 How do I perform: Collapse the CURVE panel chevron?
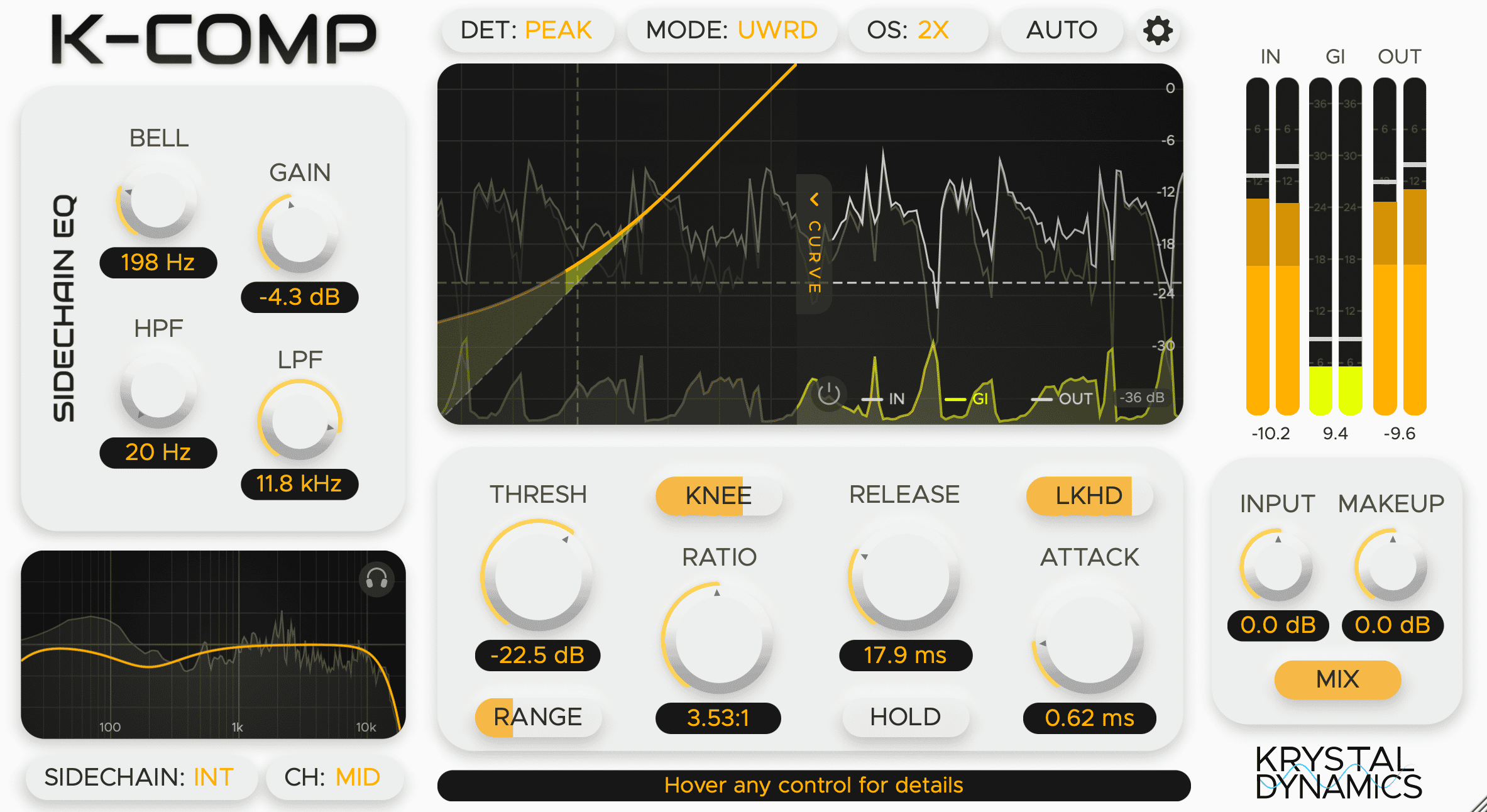(815, 200)
